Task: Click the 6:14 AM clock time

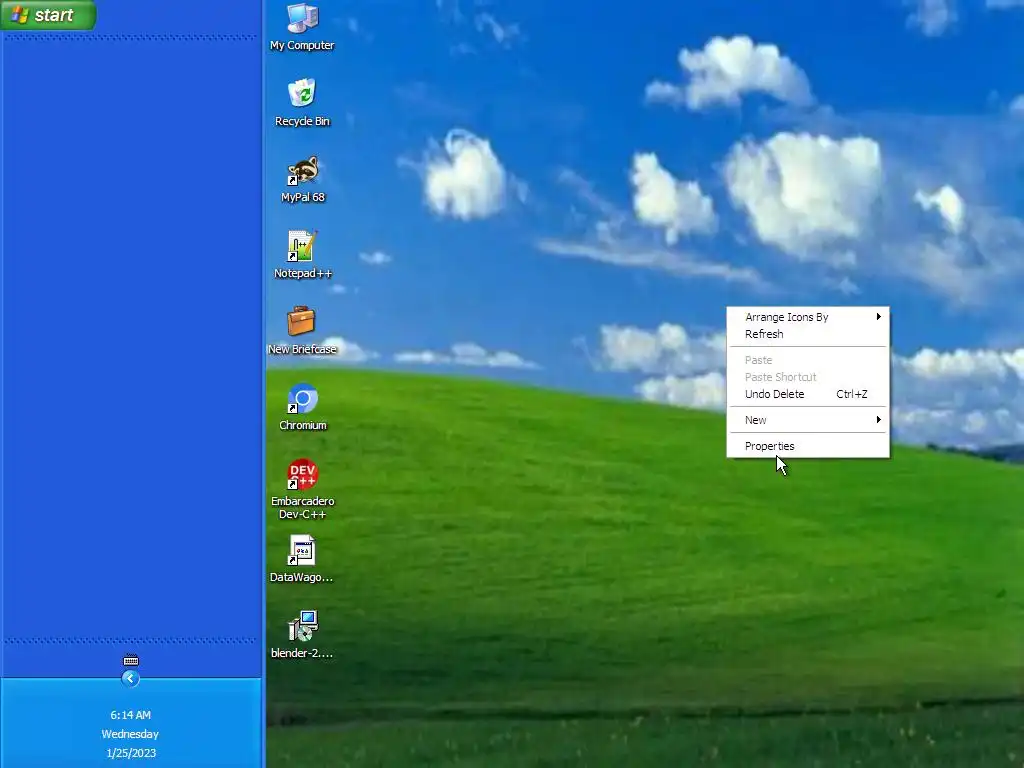Action: tap(131, 715)
